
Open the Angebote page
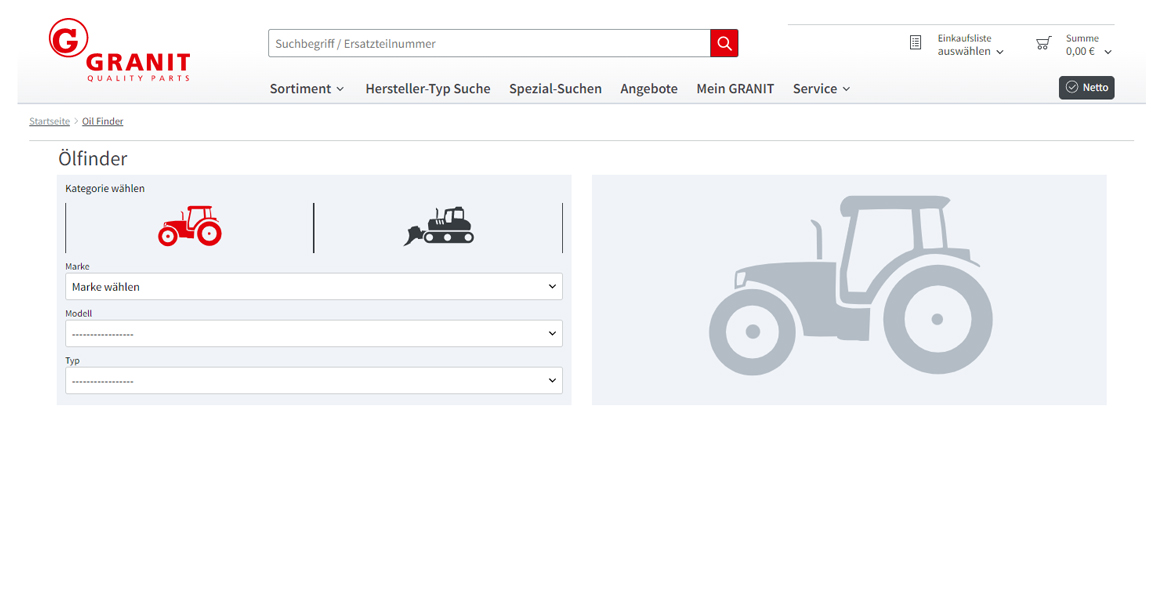(648, 89)
